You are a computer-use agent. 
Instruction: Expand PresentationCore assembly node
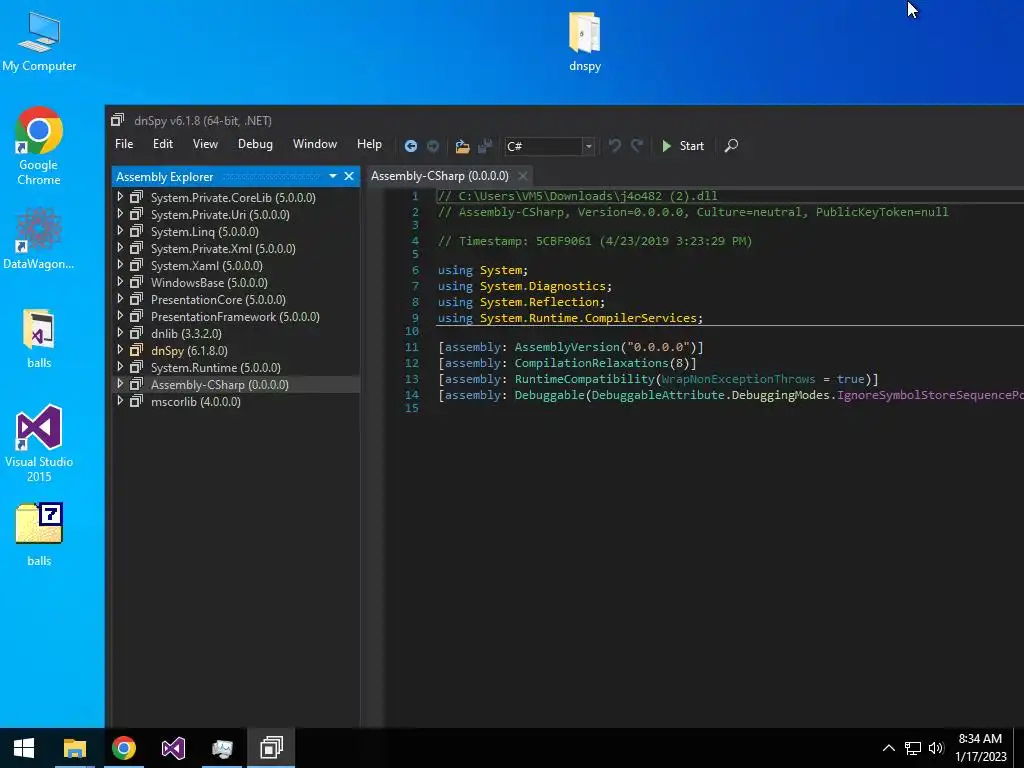tap(120, 298)
